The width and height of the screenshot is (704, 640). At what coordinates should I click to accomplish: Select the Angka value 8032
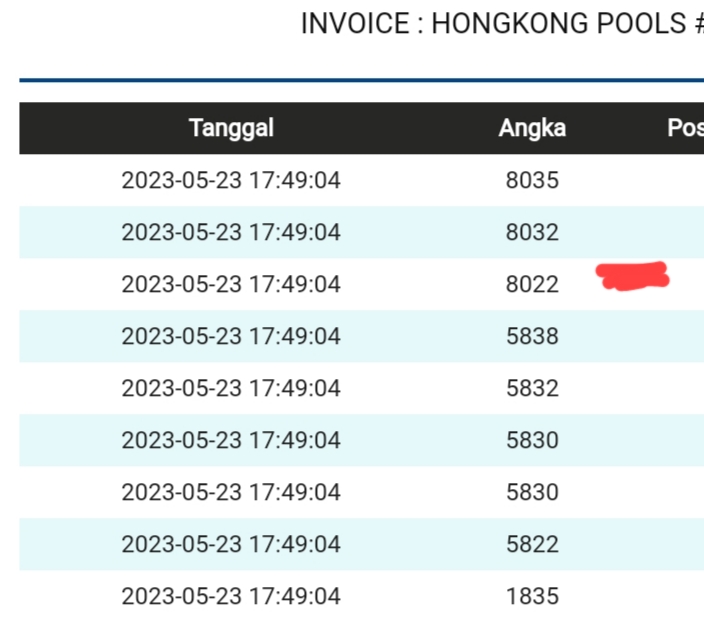pyautogui.click(x=532, y=233)
